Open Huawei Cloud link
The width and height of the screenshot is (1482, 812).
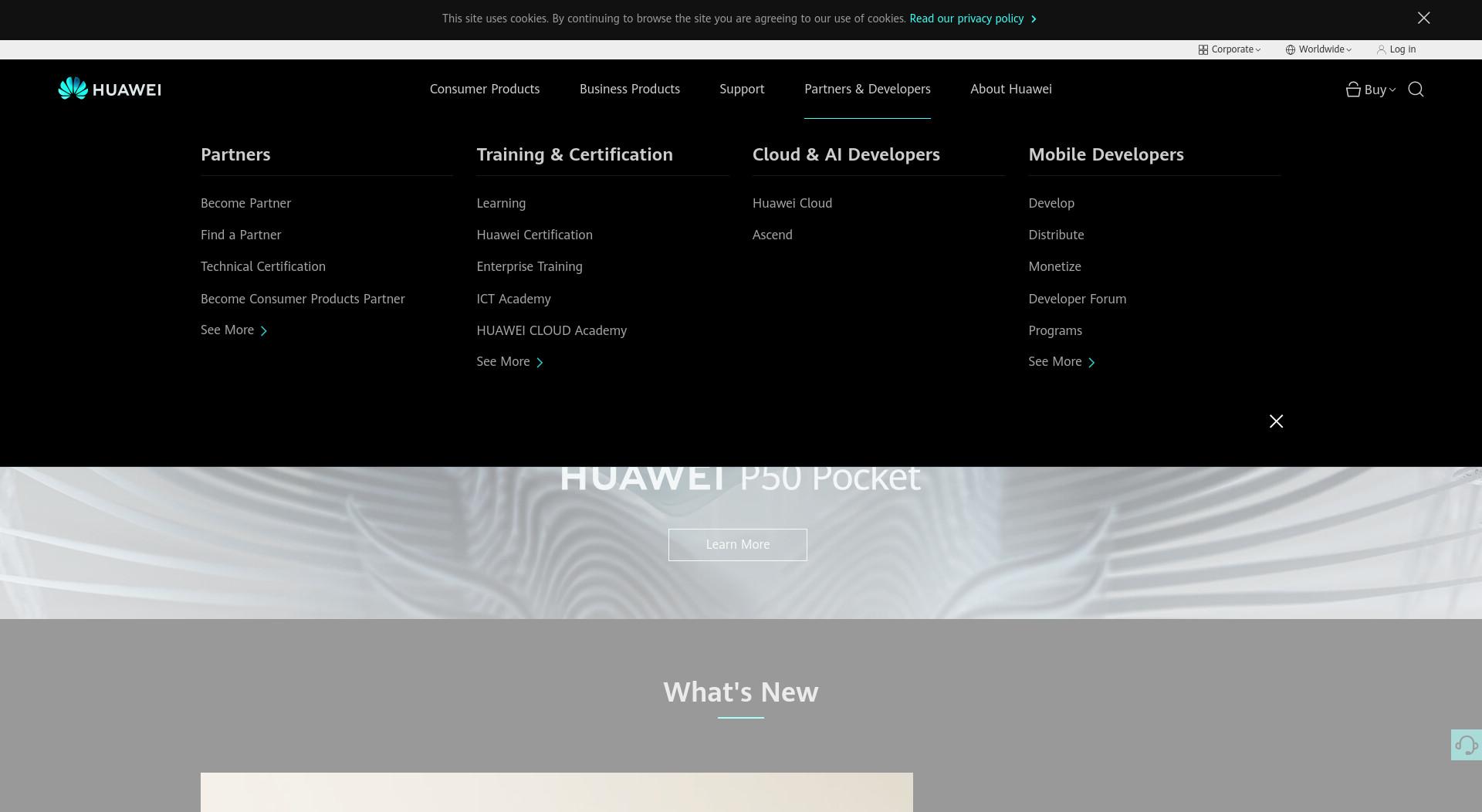tap(792, 203)
